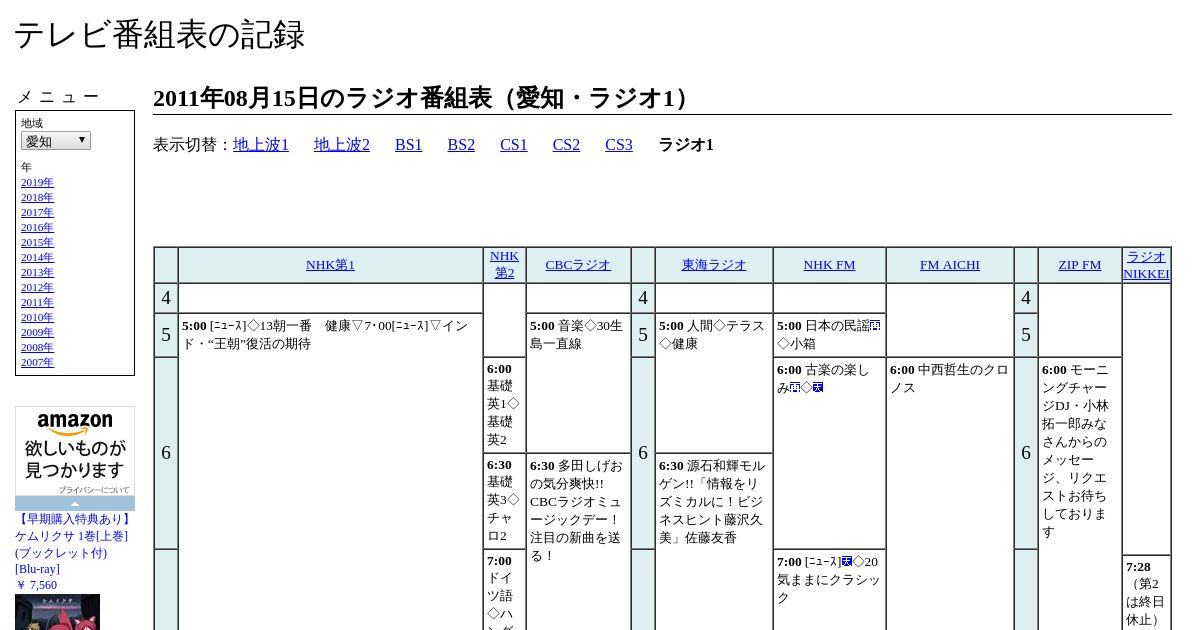Switch to the 地上波1 view

click(261, 145)
